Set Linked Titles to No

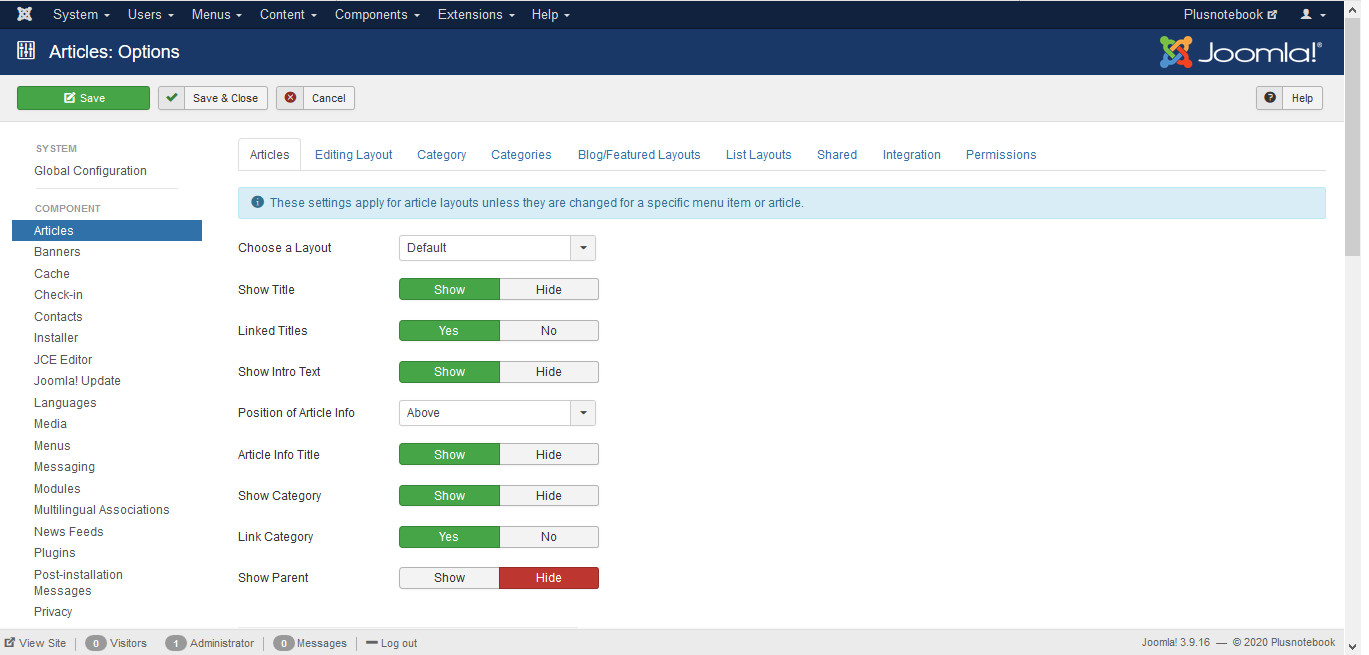click(548, 331)
